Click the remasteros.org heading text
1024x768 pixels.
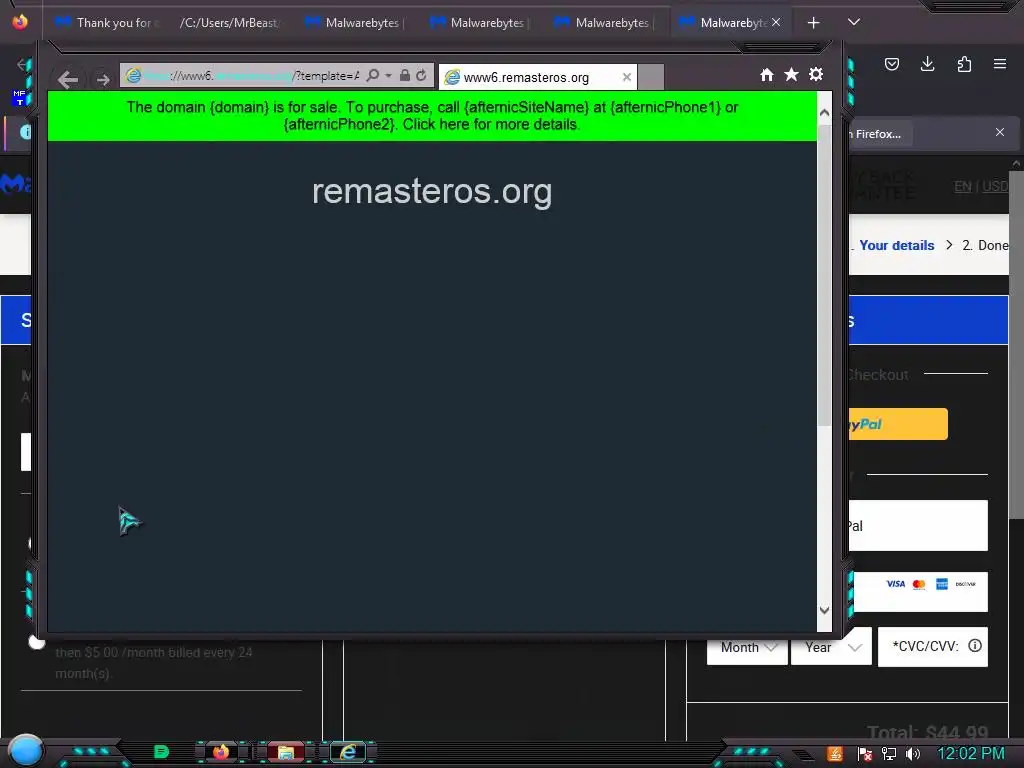(432, 191)
